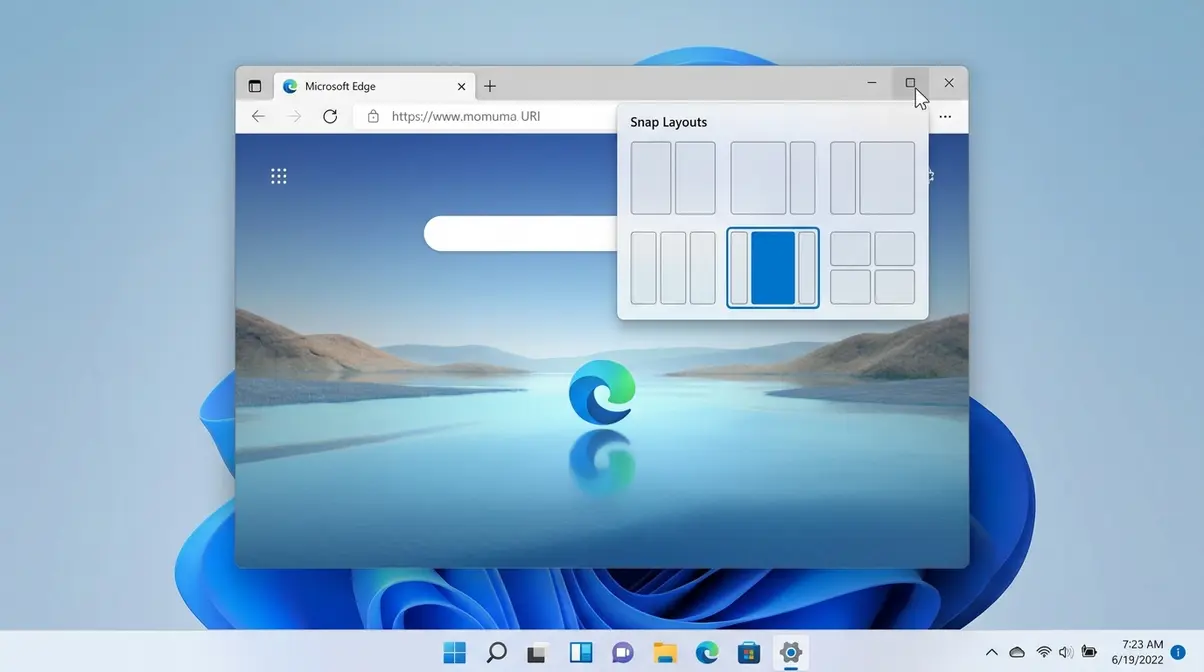Go back using the back arrow
The width and height of the screenshot is (1204, 672).
258,116
